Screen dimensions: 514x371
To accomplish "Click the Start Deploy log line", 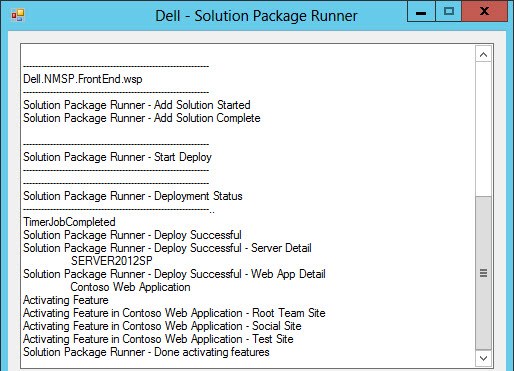I will pos(117,157).
